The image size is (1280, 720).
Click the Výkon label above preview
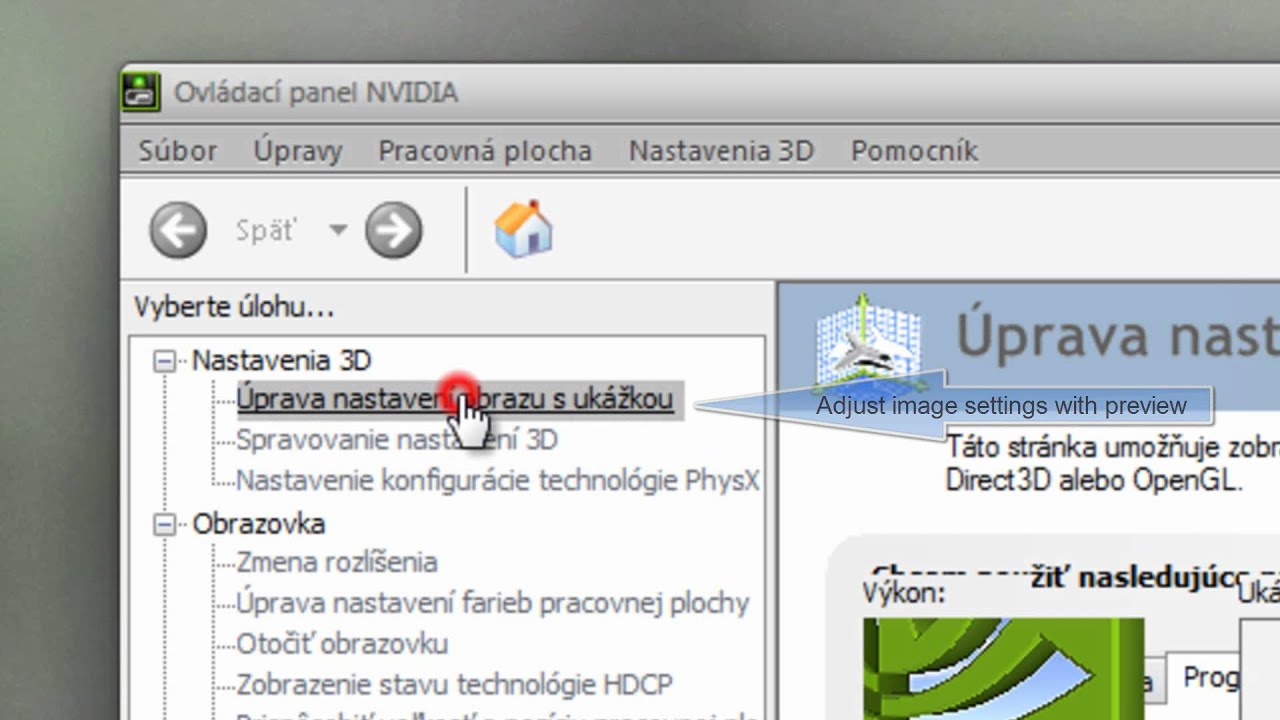tap(904, 593)
